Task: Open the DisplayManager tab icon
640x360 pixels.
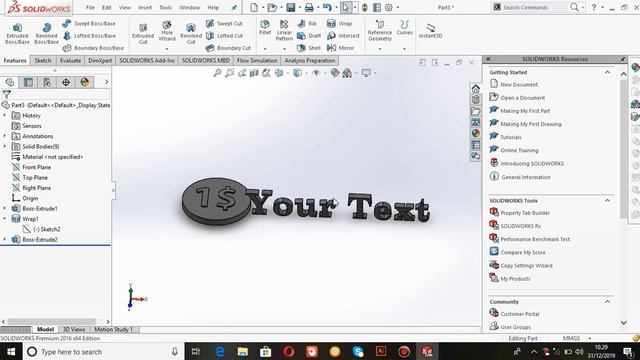Action: coord(84,82)
